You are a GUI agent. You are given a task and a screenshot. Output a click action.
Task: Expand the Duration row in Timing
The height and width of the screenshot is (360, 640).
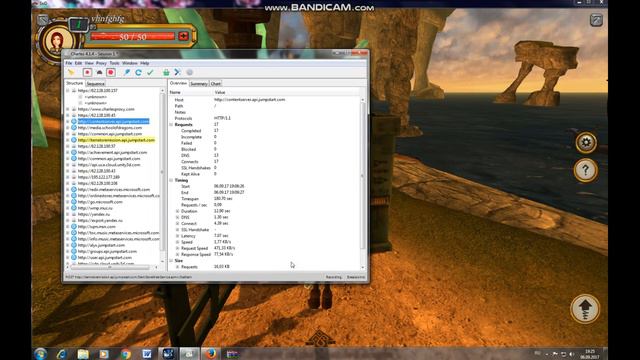pos(178,211)
